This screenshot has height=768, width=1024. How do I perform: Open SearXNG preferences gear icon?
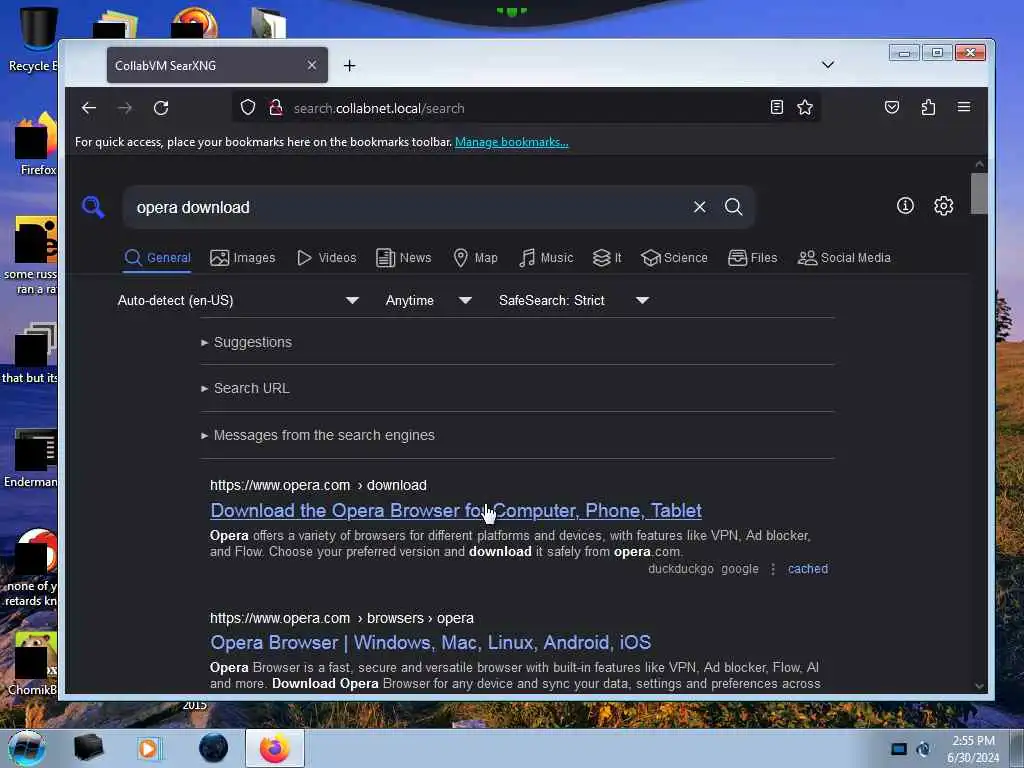(x=944, y=206)
